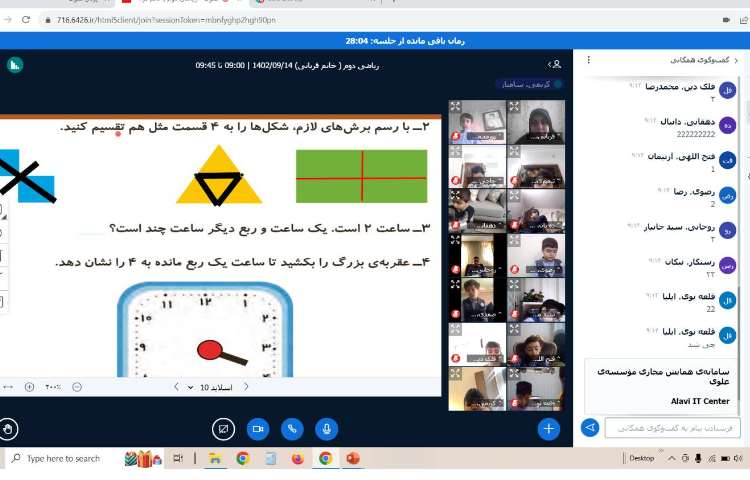This screenshot has width=750, height=480.
Task: Toggle webcam sharing button
Action: tap(258, 429)
